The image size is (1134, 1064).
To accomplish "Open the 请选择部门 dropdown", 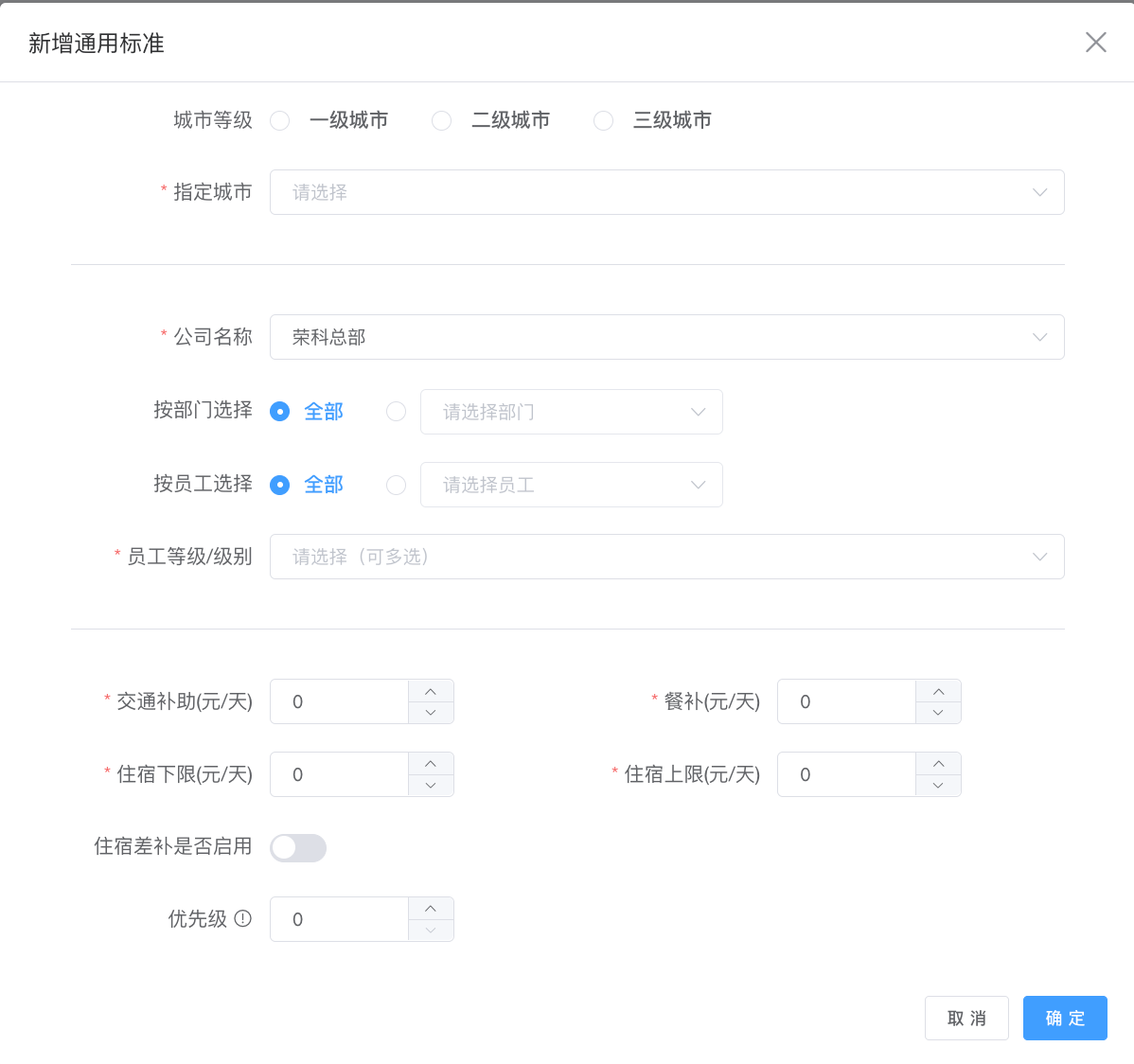I will pyautogui.click(x=571, y=412).
